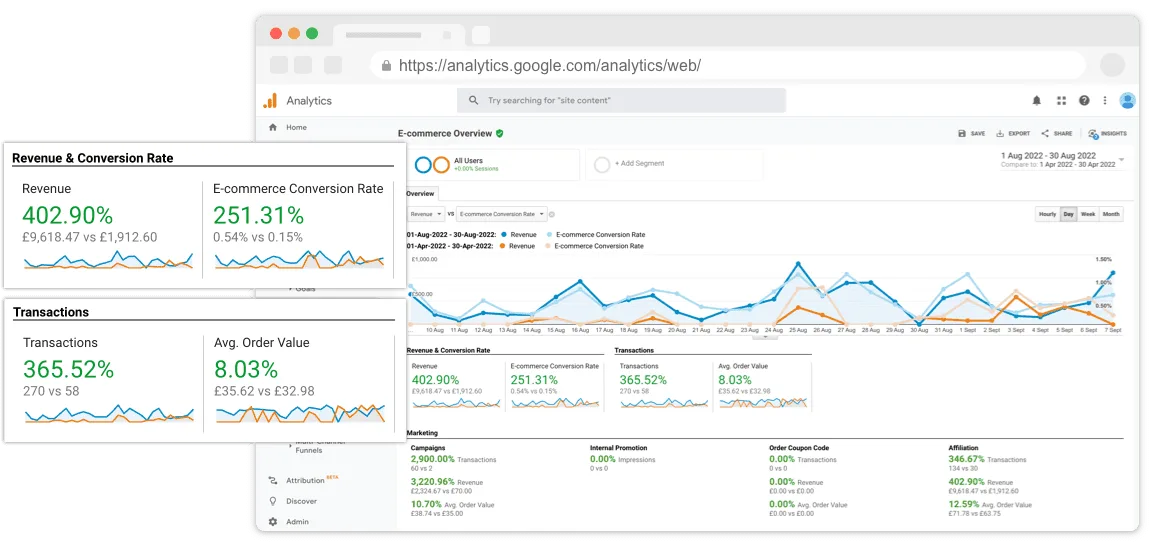
Task: Click the 365.52% Transactions value in the enlarged callout
Action: point(69,369)
